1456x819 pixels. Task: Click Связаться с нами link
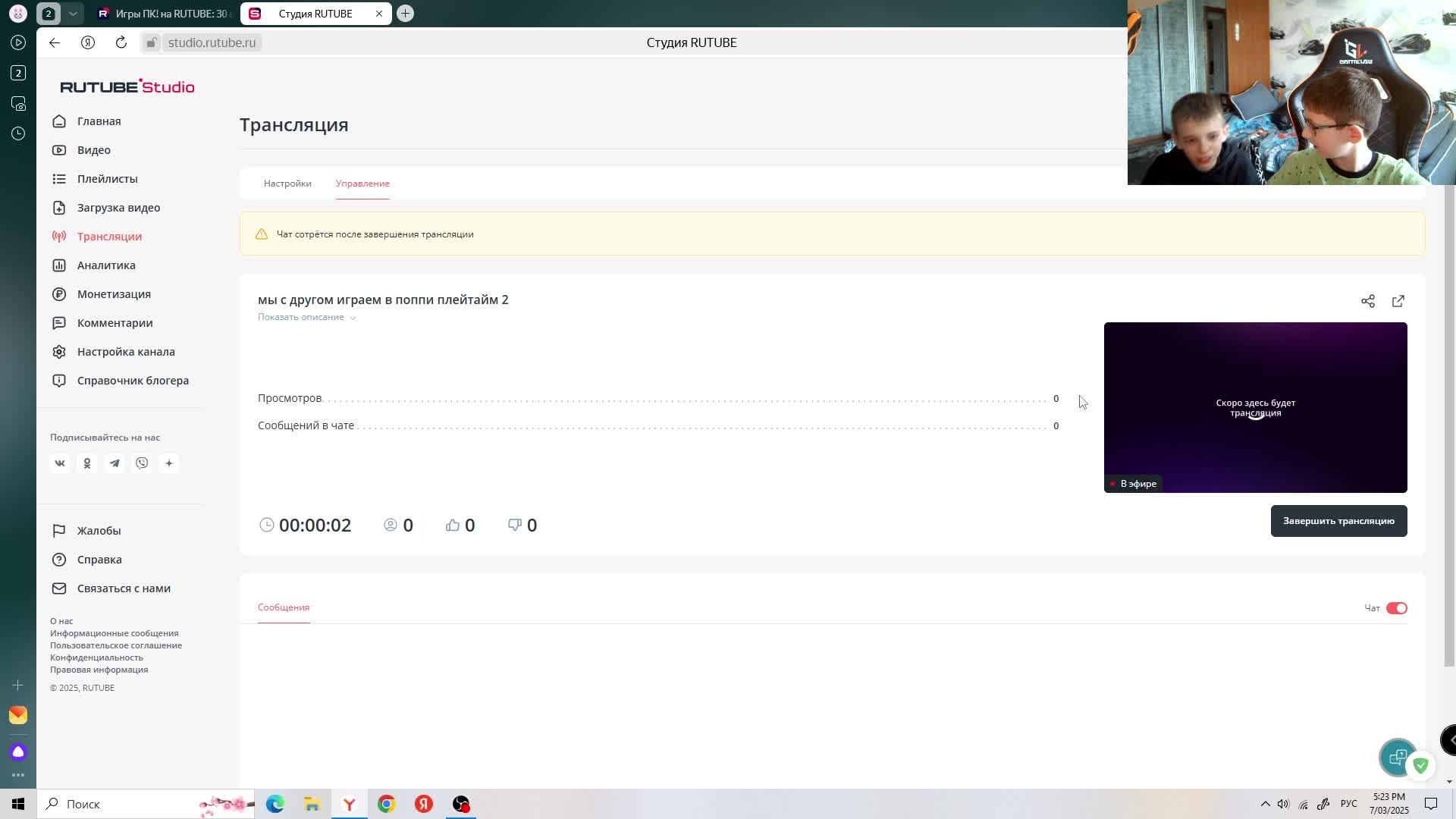(x=124, y=588)
